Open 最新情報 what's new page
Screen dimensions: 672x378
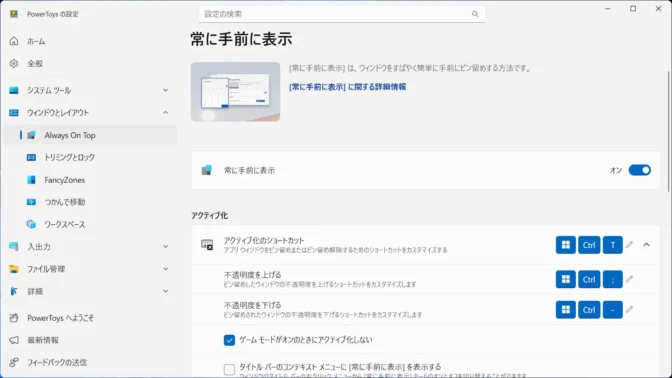pos(90,340)
